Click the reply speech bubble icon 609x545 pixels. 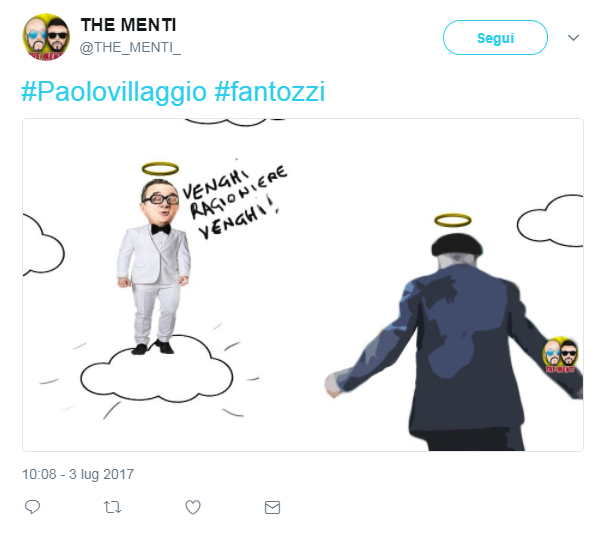point(32,507)
